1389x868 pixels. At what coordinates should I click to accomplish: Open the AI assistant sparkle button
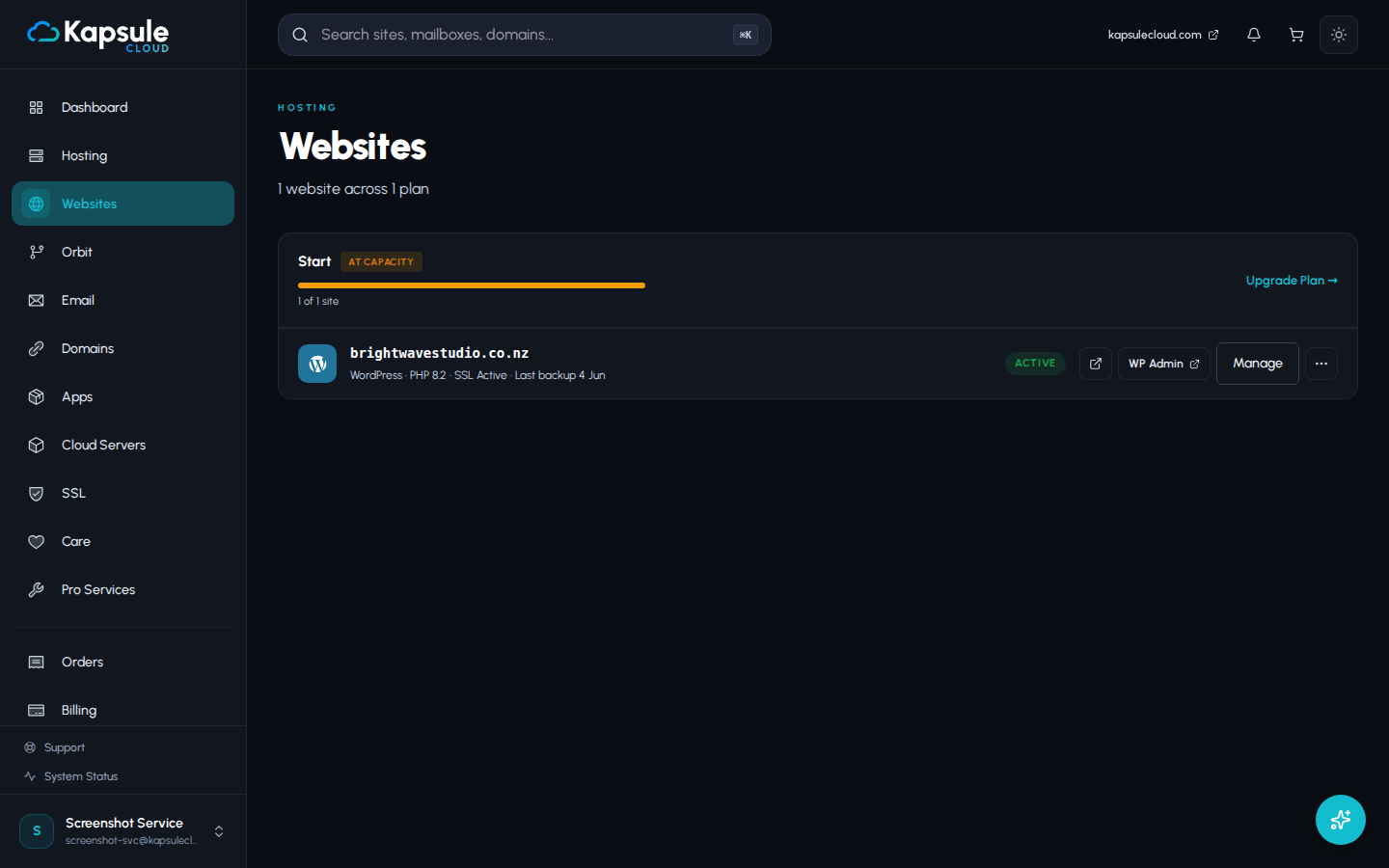pos(1341,820)
